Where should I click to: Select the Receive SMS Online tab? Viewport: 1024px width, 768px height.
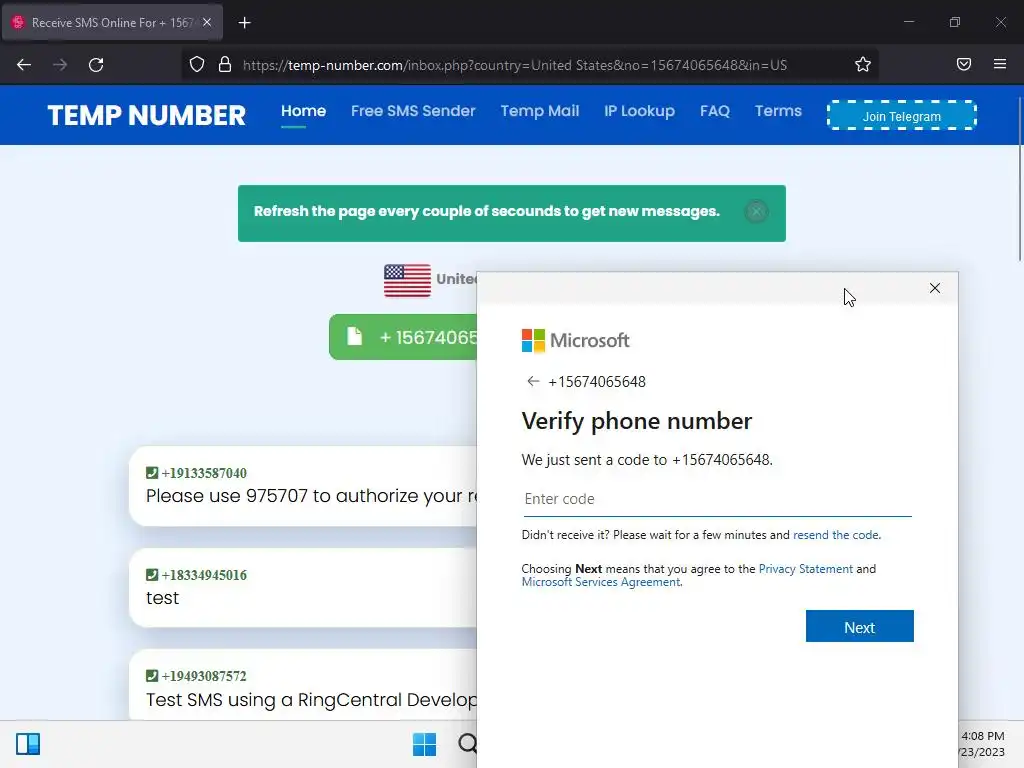point(112,22)
